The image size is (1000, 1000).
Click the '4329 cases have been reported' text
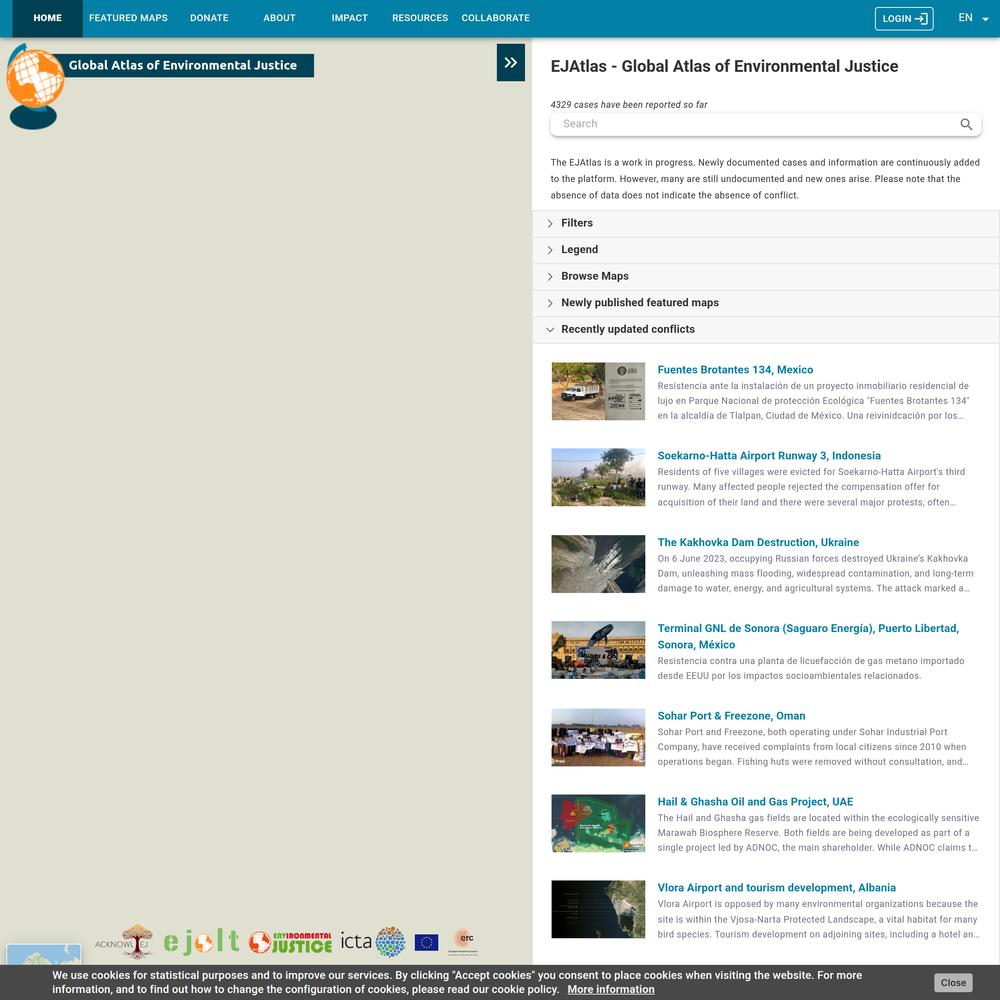tap(629, 105)
